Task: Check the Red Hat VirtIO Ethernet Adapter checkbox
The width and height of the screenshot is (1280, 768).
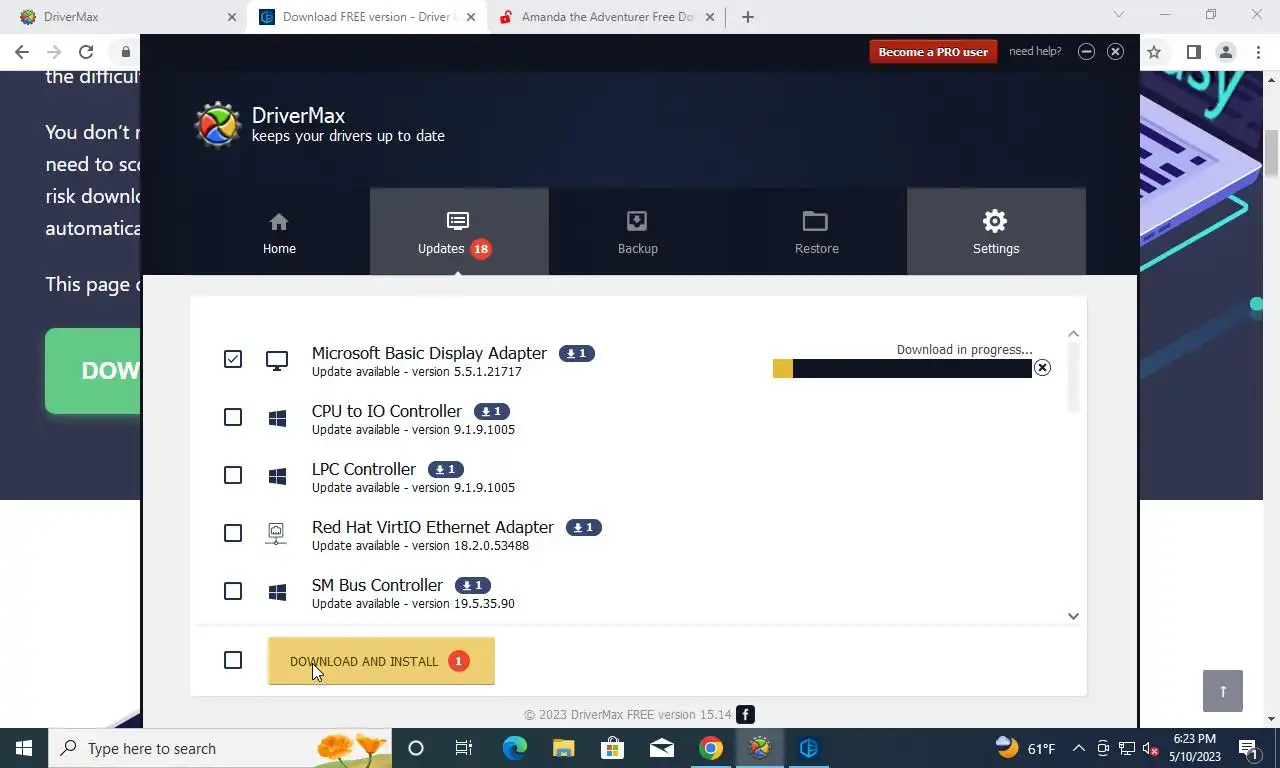Action: coord(233,533)
